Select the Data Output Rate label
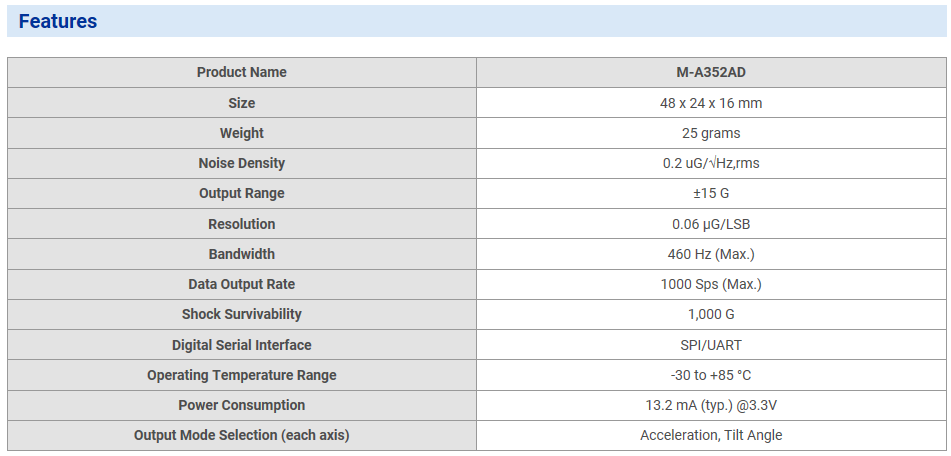 point(241,284)
